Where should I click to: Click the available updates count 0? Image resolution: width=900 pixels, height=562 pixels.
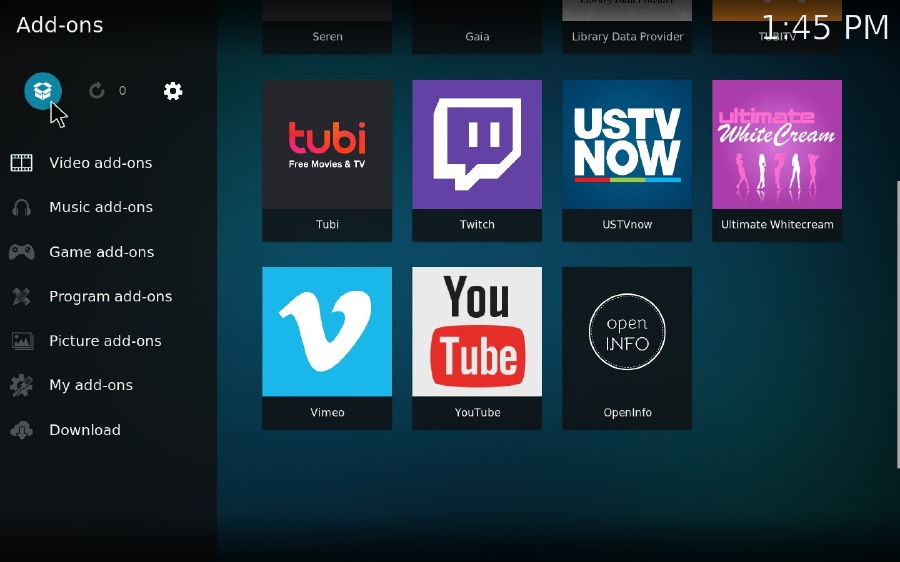click(122, 91)
